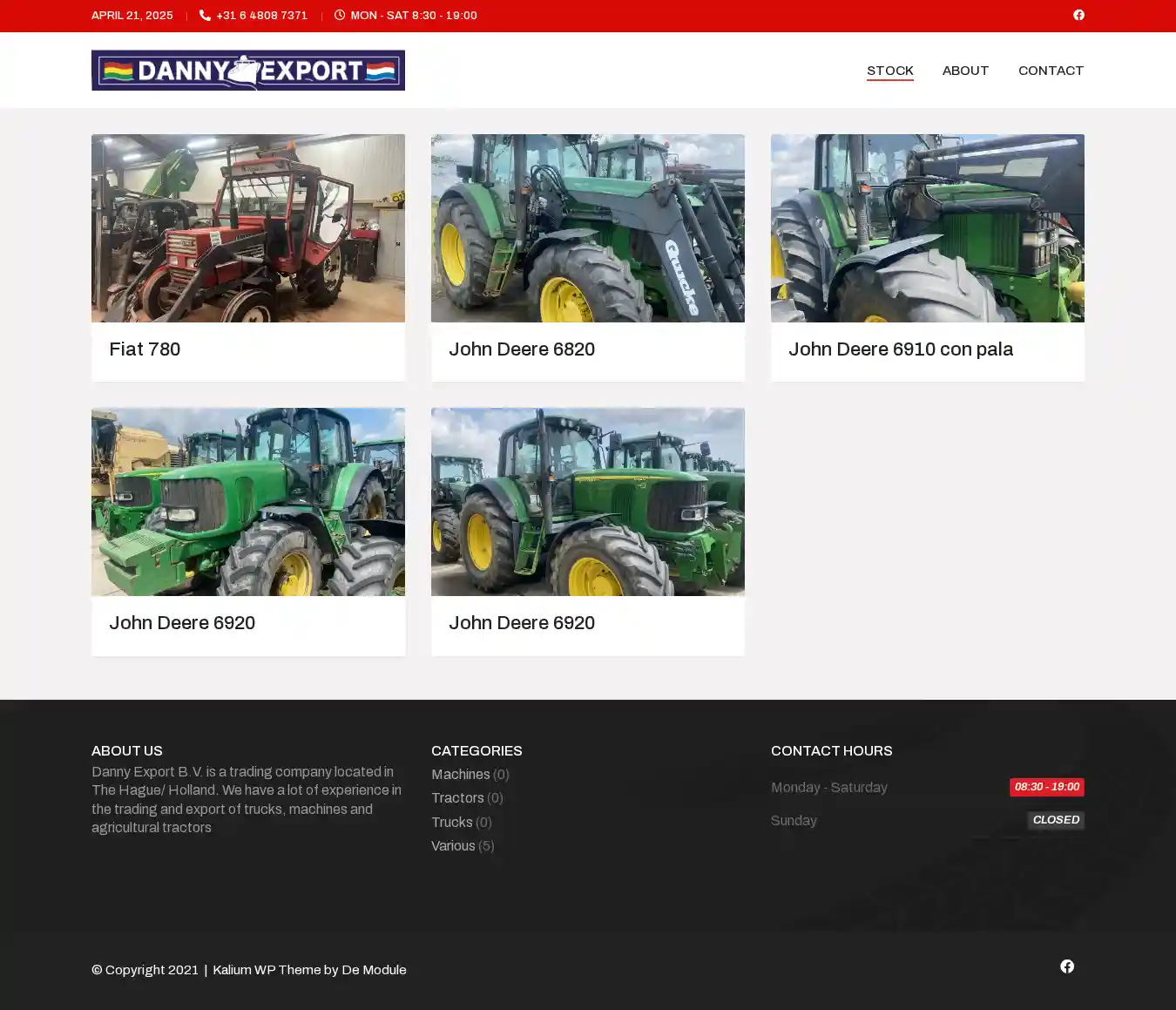View the John Deere 6820 photo
Image resolution: width=1176 pixels, height=1010 pixels.
point(588,228)
